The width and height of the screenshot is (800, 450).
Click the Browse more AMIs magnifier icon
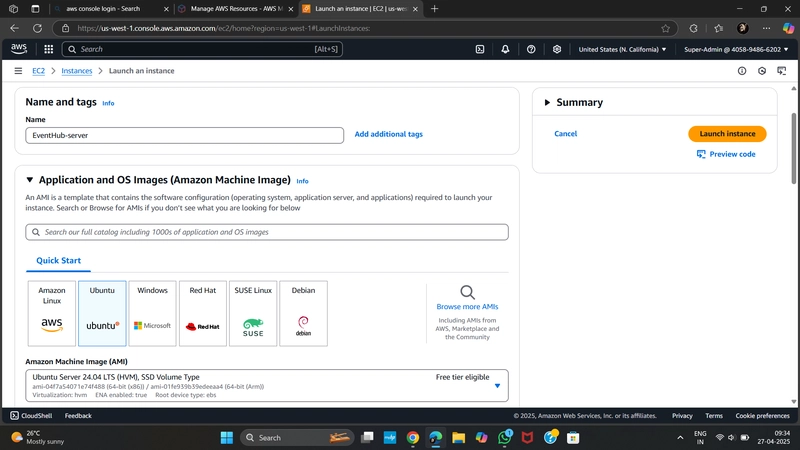tap(467, 292)
